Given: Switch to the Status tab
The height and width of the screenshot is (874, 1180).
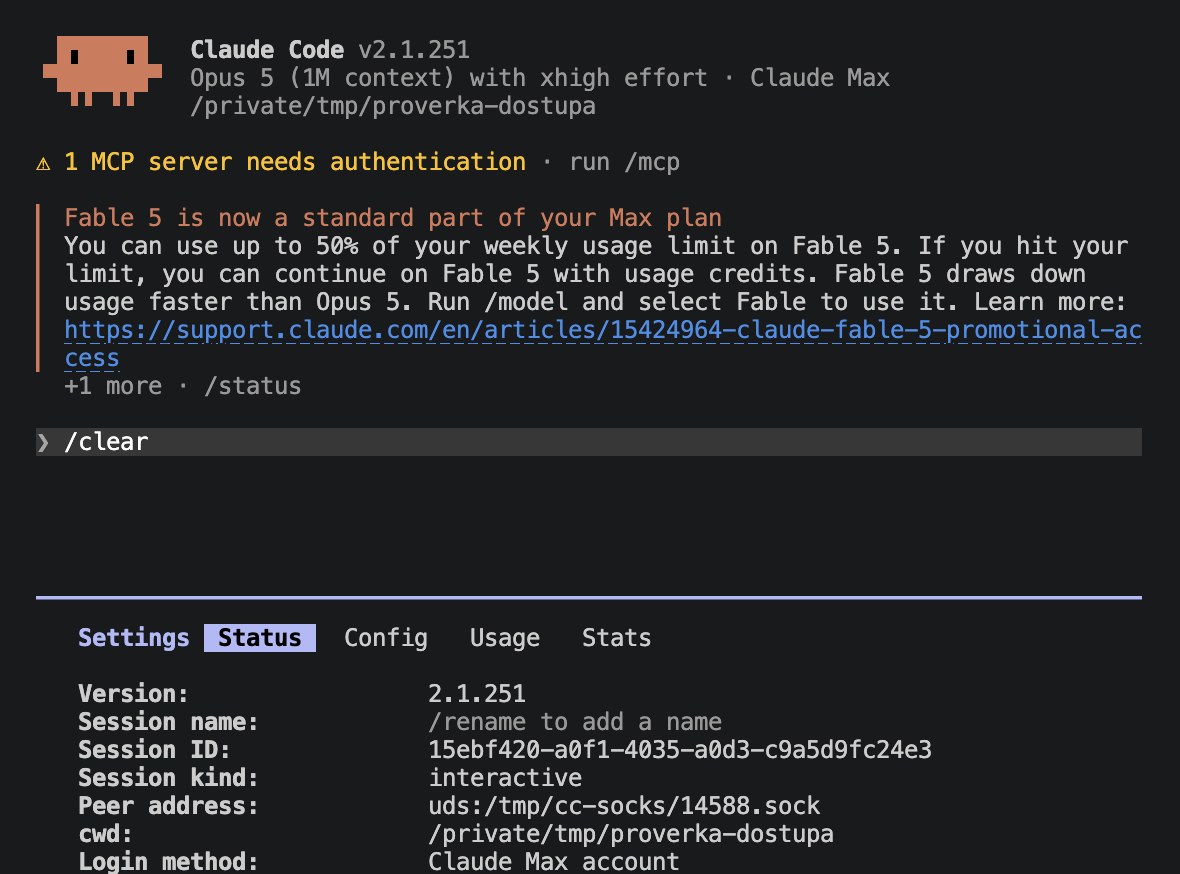Looking at the screenshot, I should point(260,638).
